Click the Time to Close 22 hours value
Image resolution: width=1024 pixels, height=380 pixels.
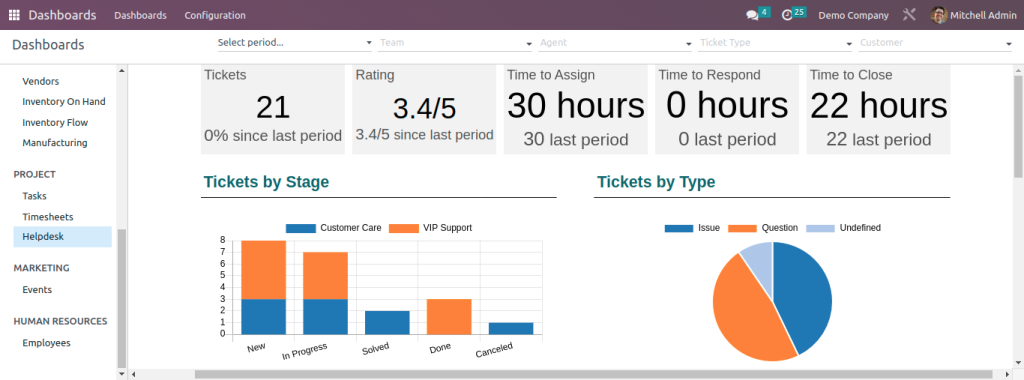pos(879,105)
